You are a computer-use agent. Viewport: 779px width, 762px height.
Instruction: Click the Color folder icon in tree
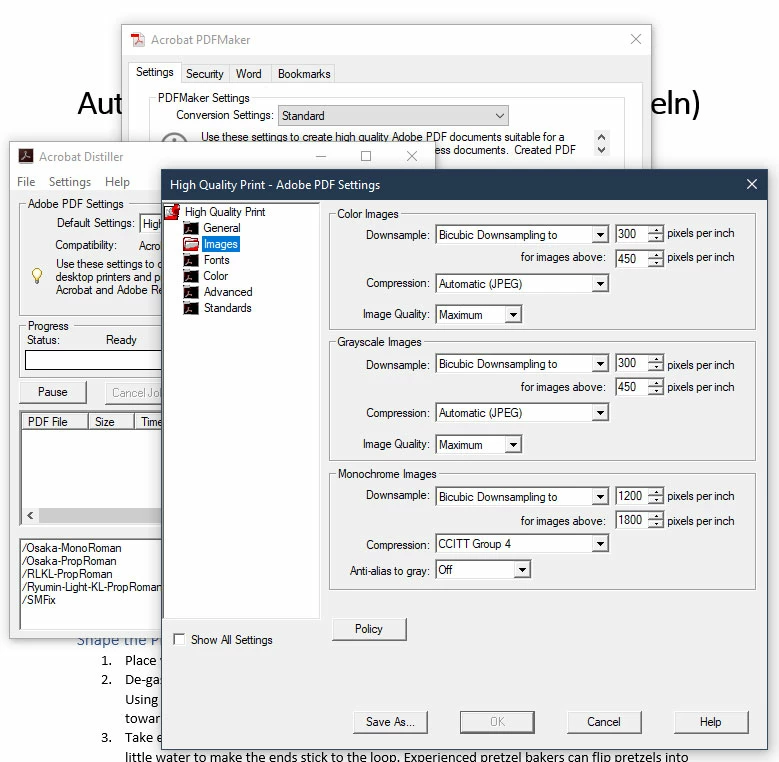(191, 276)
